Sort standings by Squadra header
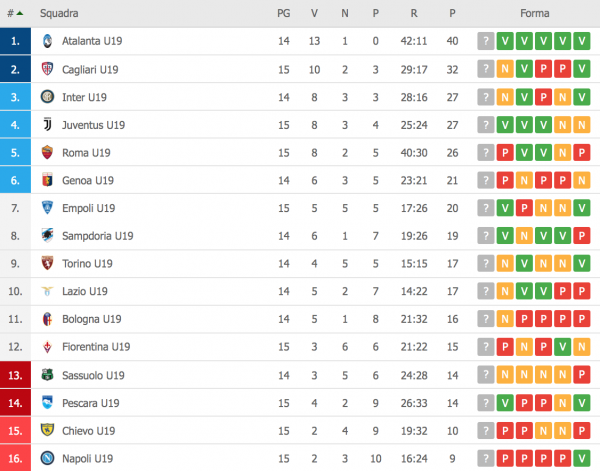The height and width of the screenshot is (471, 600). click(59, 14)
